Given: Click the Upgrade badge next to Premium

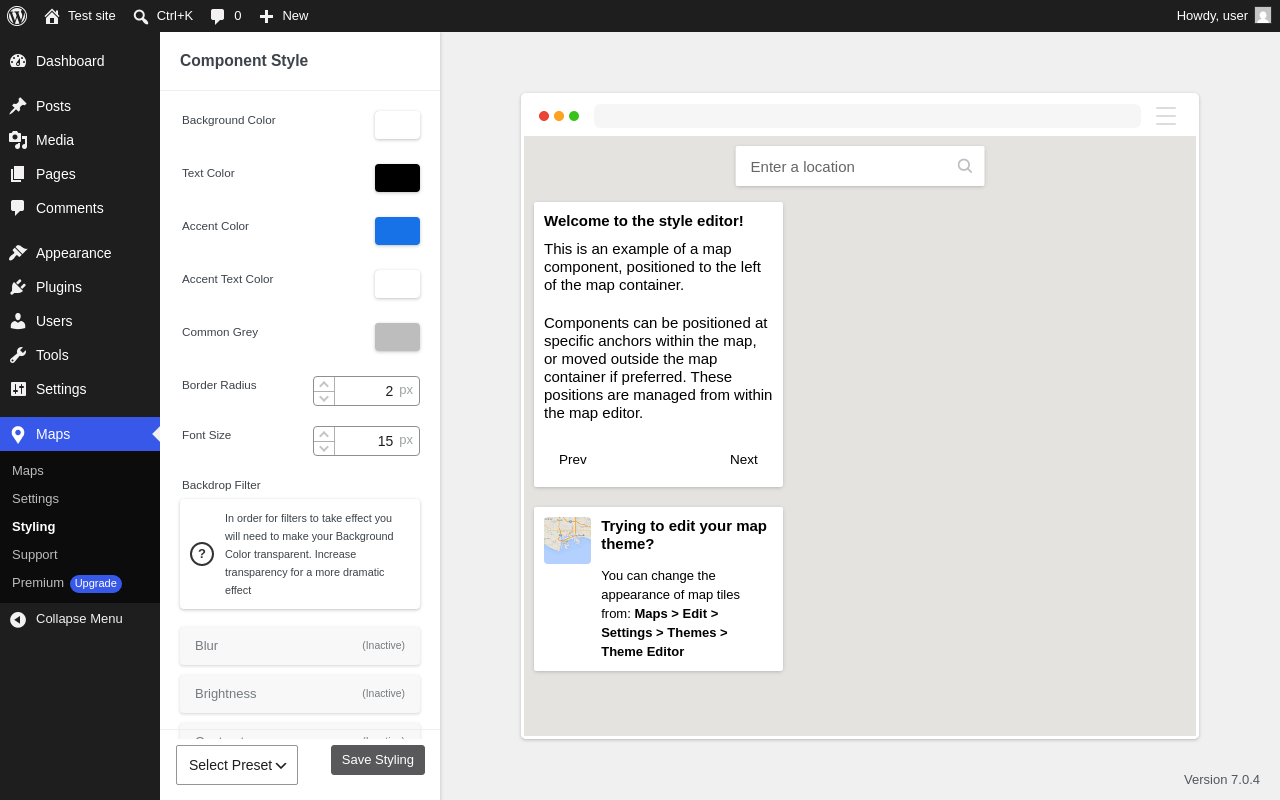Looking at the screenshot, I should pyautogui.click(x=96, y=584).
